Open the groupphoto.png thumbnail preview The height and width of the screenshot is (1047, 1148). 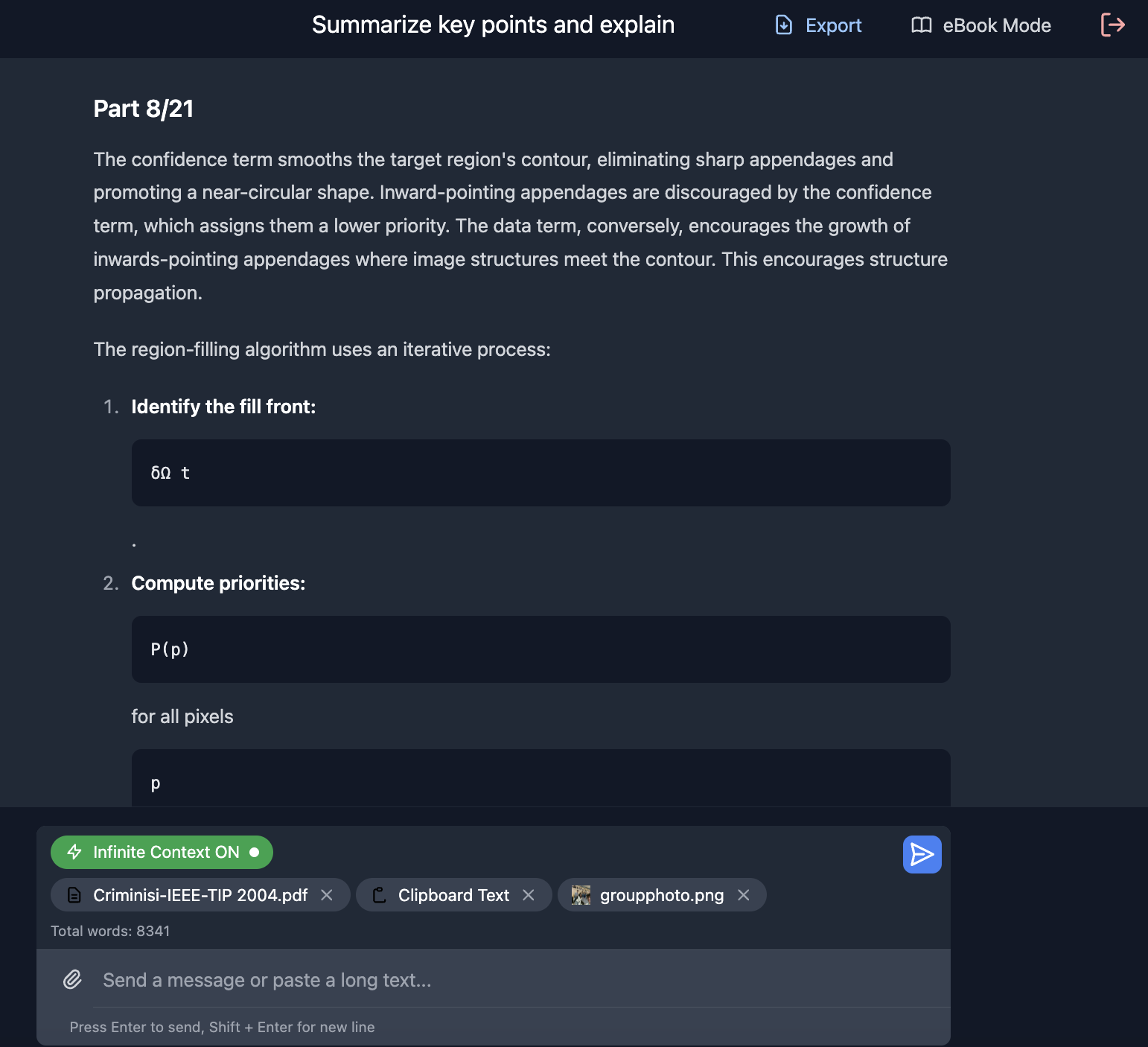[x=581, y=895]
